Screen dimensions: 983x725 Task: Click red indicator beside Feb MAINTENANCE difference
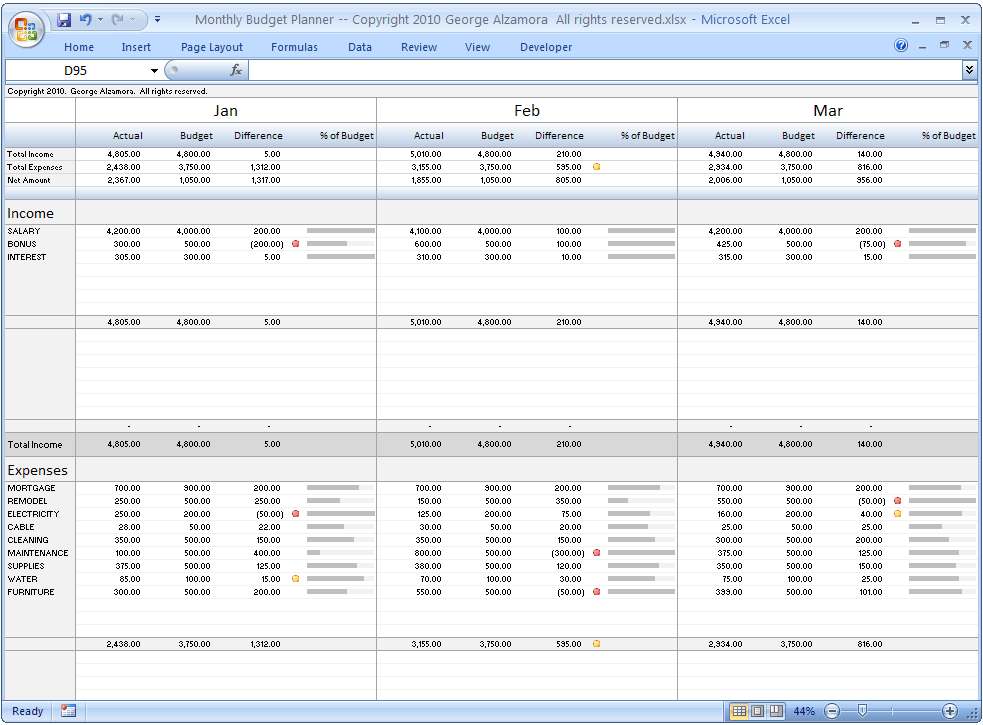[x=596, y=553]
